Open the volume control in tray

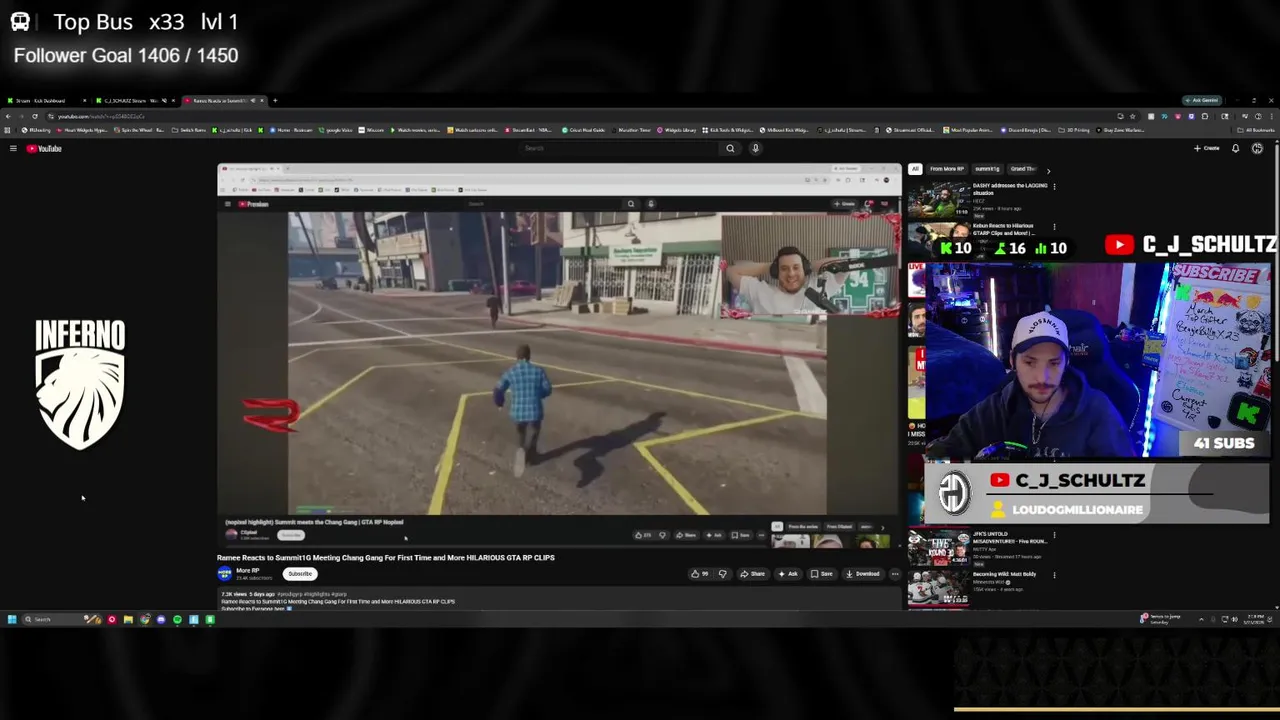coord(1235,619)
